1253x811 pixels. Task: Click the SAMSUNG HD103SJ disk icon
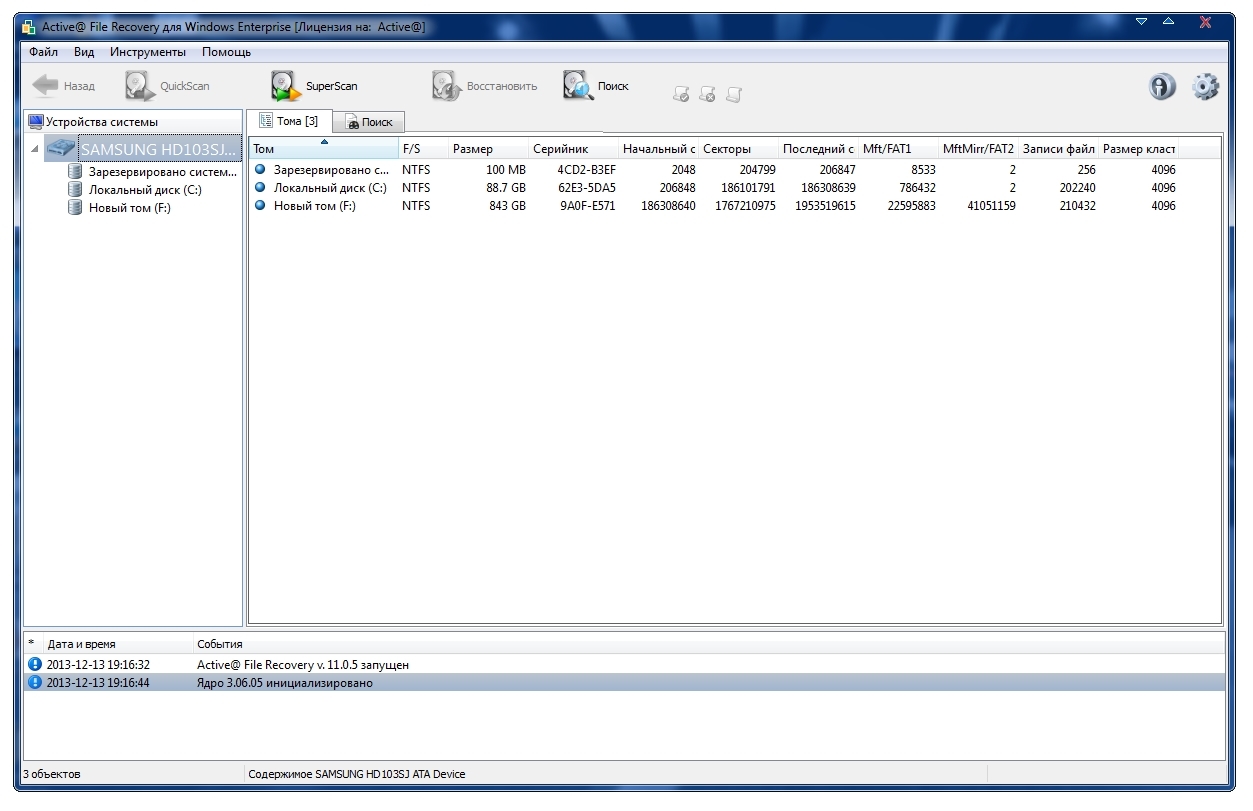click(x=62, y=149)
